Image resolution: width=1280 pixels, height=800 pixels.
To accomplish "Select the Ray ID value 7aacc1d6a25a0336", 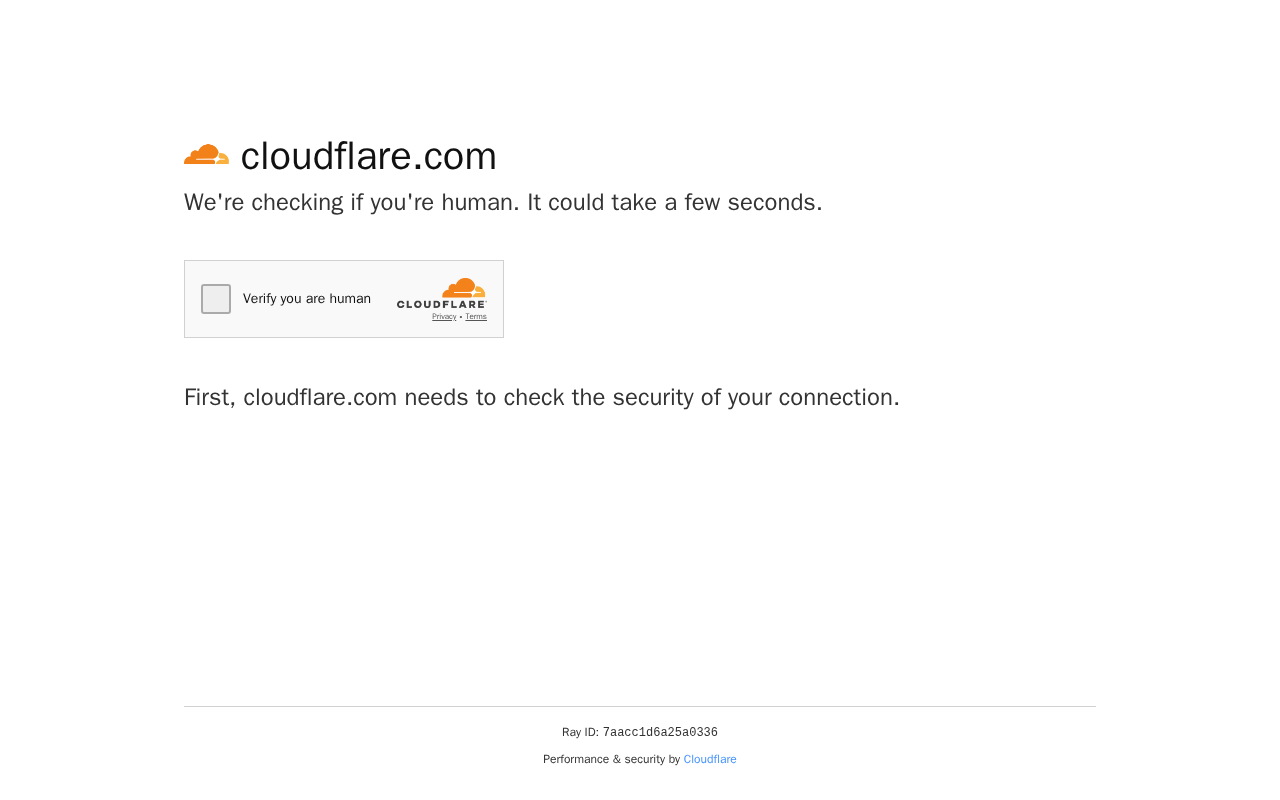I will [660, 733].
